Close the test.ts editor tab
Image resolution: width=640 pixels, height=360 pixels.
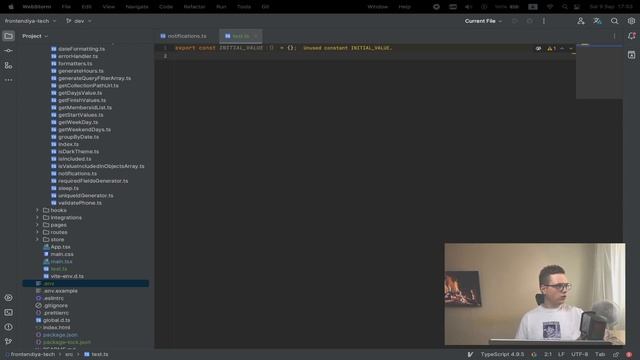(x=256, y=36)
